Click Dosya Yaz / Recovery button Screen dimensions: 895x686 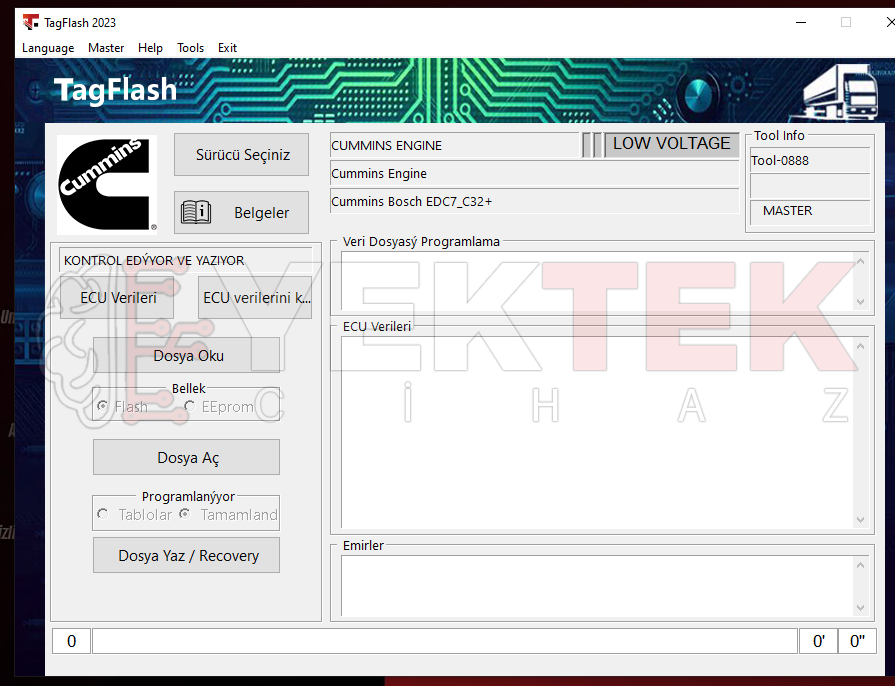click(187, 555)
